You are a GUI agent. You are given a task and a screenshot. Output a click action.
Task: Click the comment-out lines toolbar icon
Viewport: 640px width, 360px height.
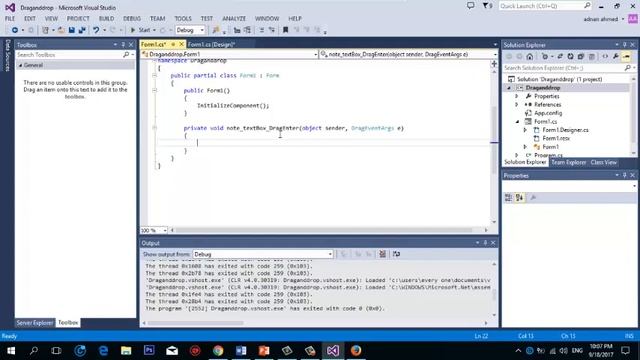click(262, 30)
